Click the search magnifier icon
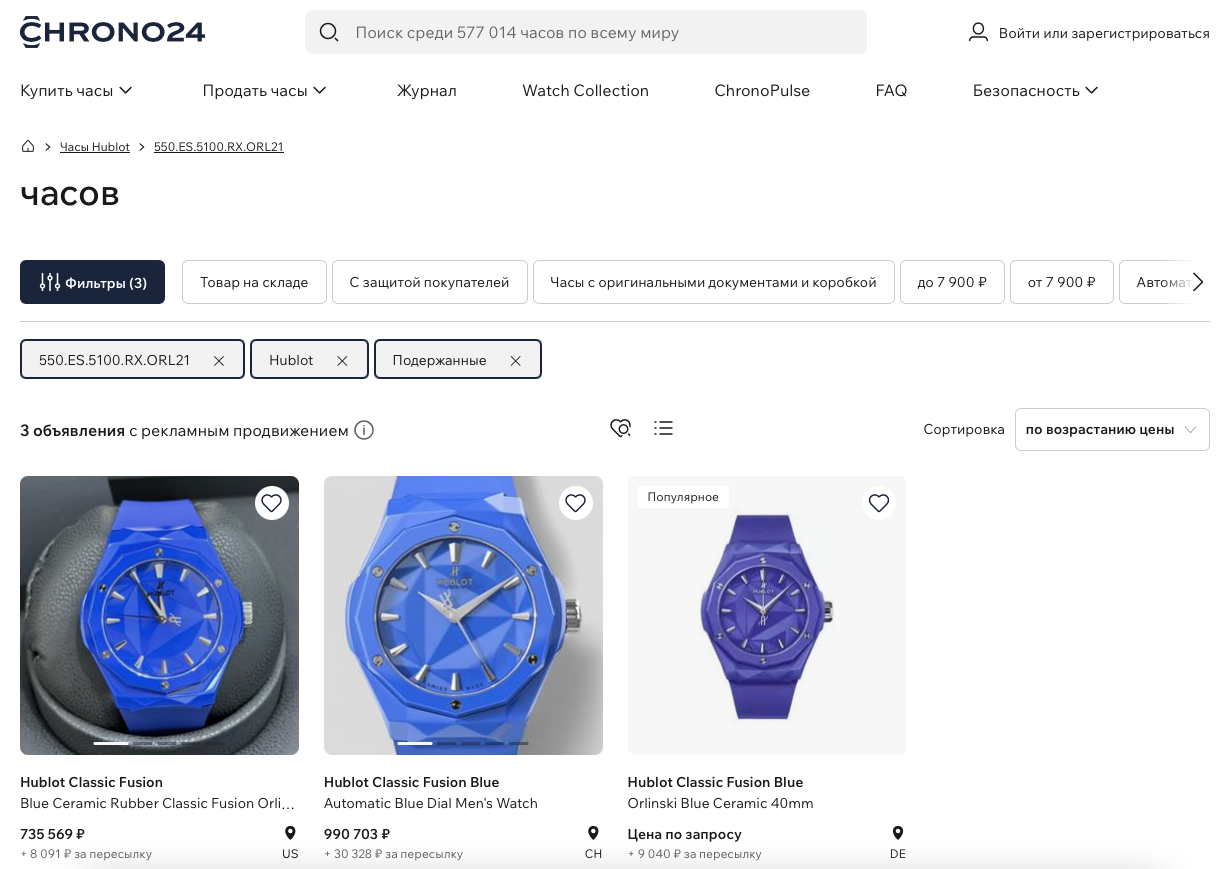This screenshot has height=869, width=1220. tap(329, 33)
